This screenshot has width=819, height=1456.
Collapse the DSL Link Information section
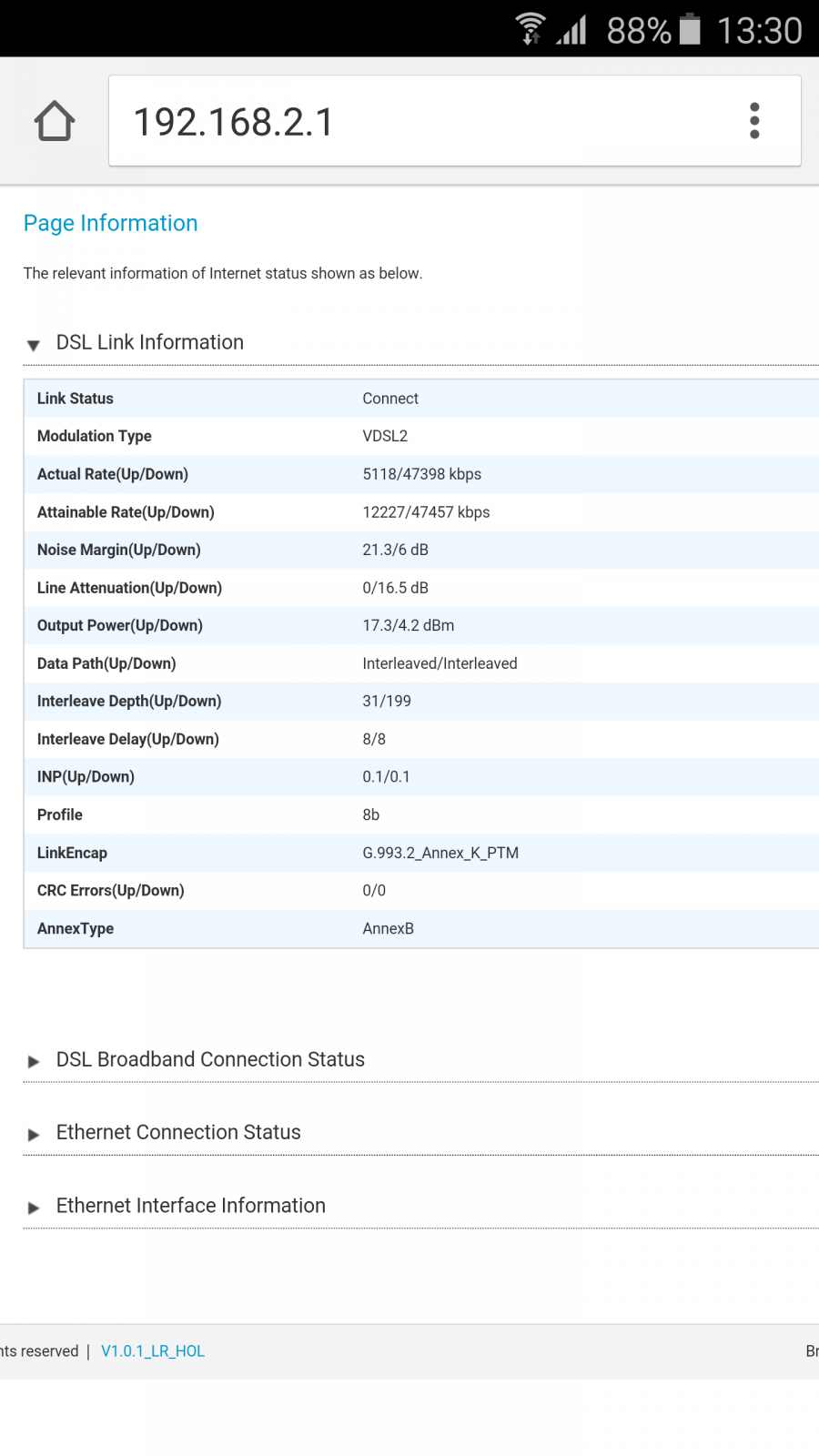pyautogui.click(x=149, y=343)
